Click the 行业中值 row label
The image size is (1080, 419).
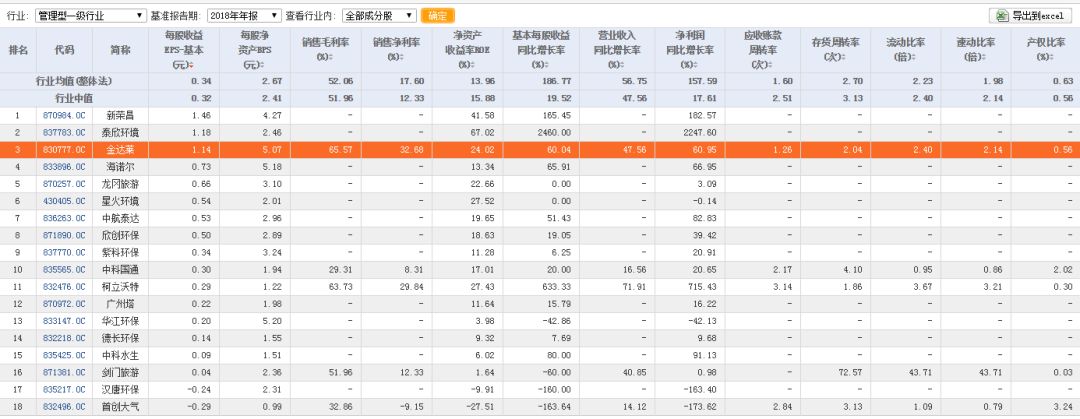pos(74,99)
